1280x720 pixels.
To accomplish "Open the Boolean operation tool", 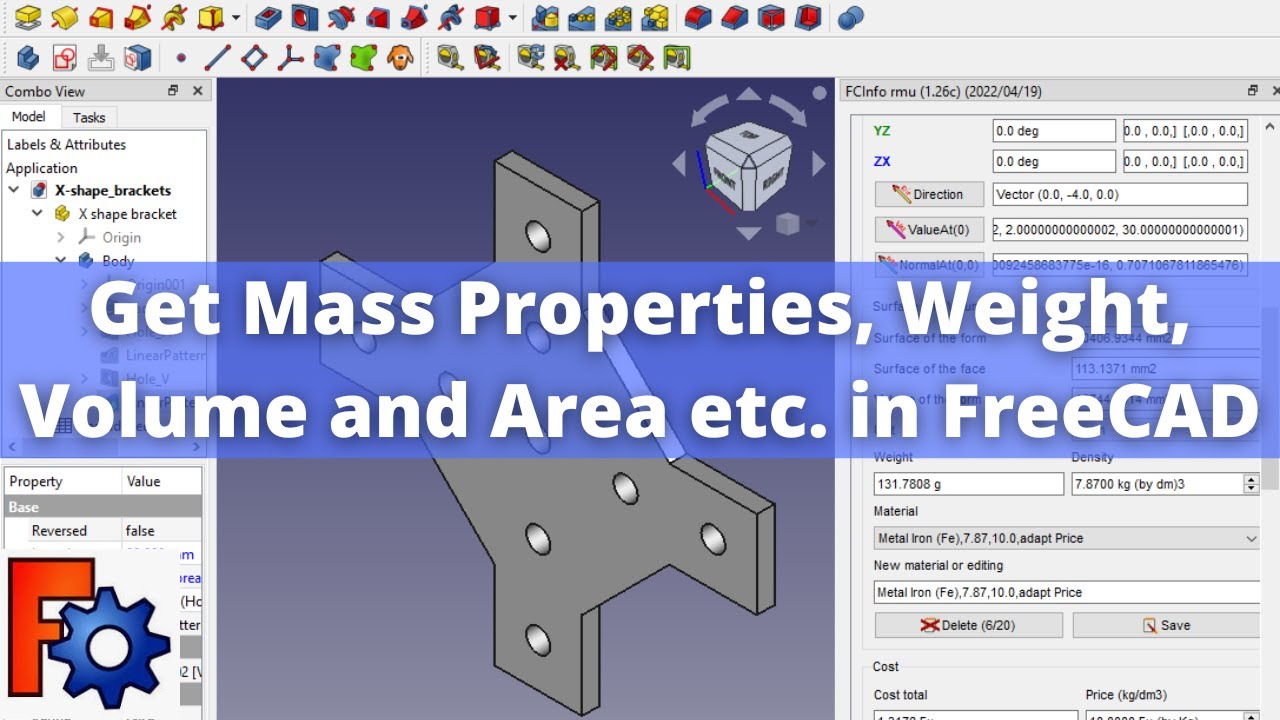I will point(851,17).
